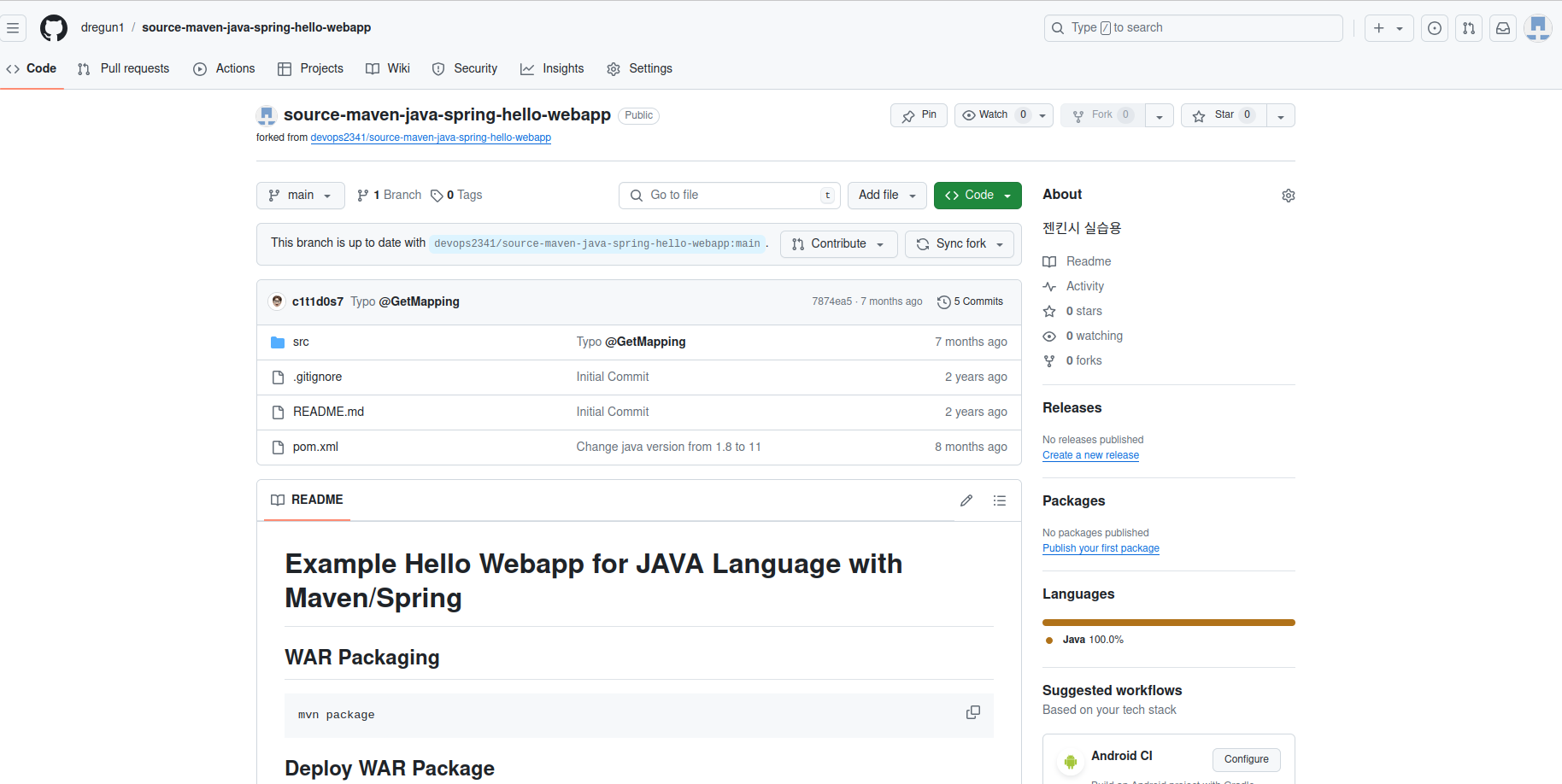Open the README outline list icon
Image resolution: width=1562 pixels, height=784 pixels.
(1000, 500)
